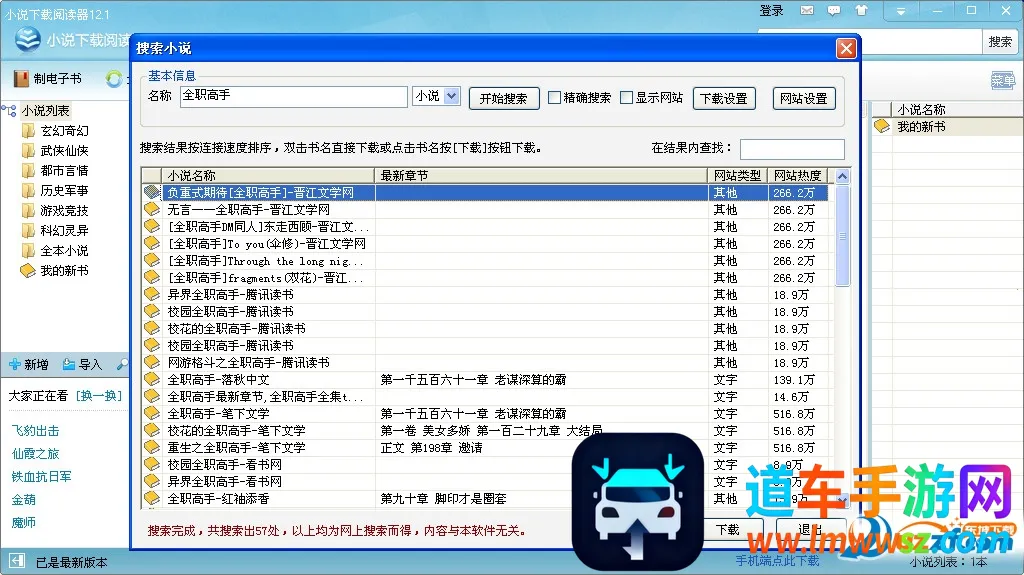
Task: Click the 制电子书 book icon
Action: click(21, 79)
